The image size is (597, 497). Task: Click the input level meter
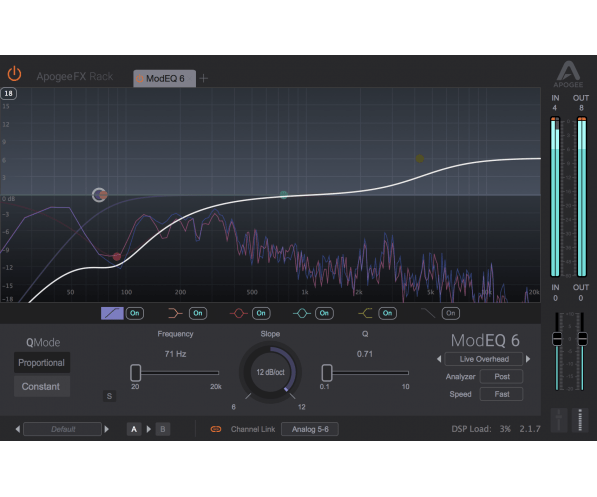point(555,197)
